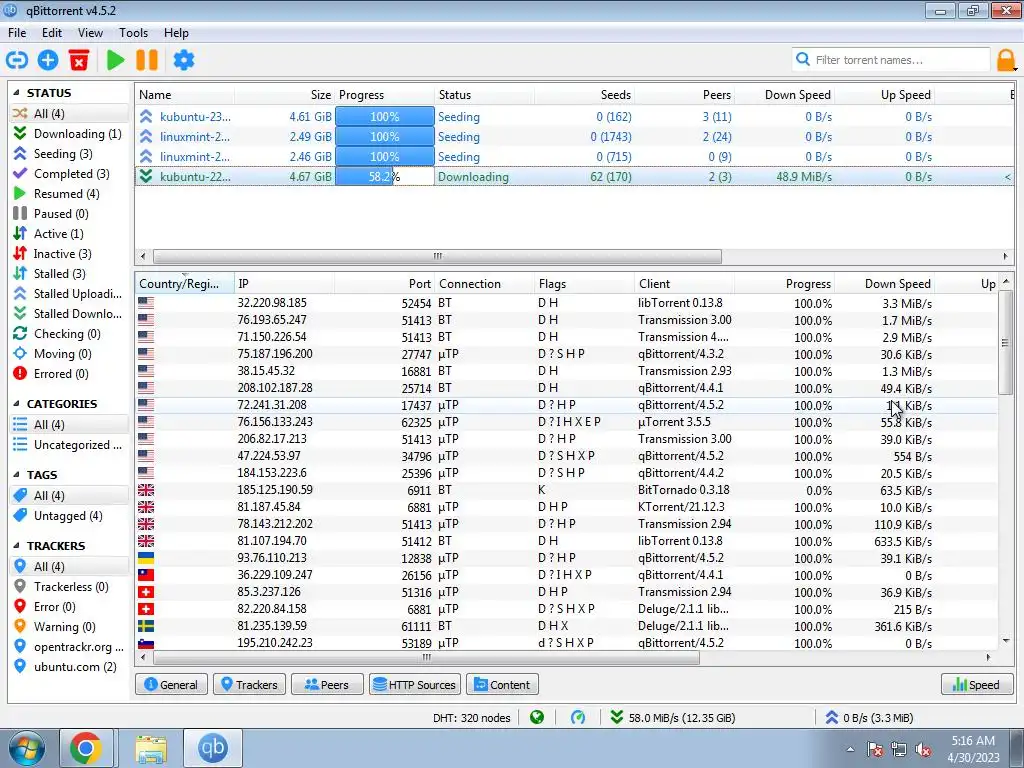1024x768 pixels.
Task: Open the Help menu
Action: pyautogui.click(x=176, y=33)
